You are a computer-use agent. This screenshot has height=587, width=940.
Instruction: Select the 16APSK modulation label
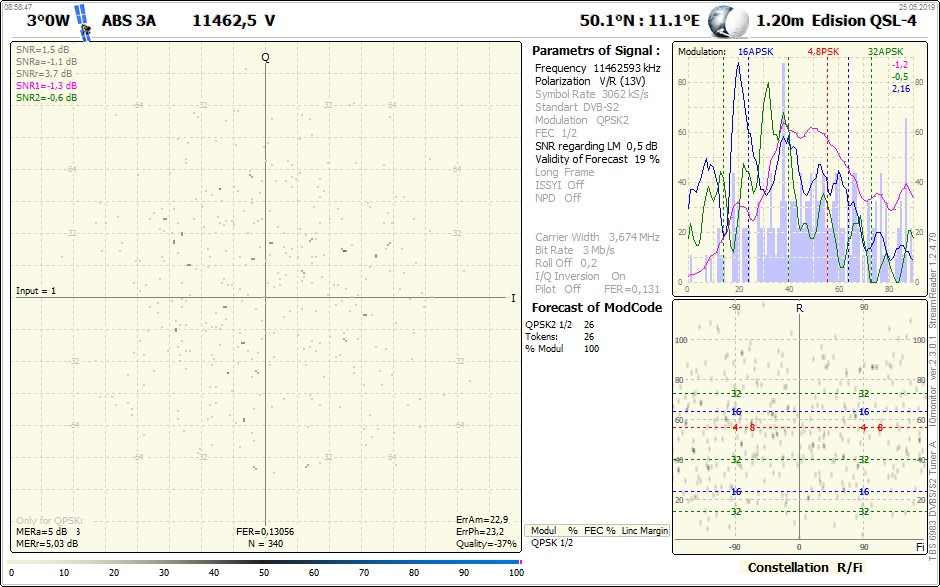[755, 52]
